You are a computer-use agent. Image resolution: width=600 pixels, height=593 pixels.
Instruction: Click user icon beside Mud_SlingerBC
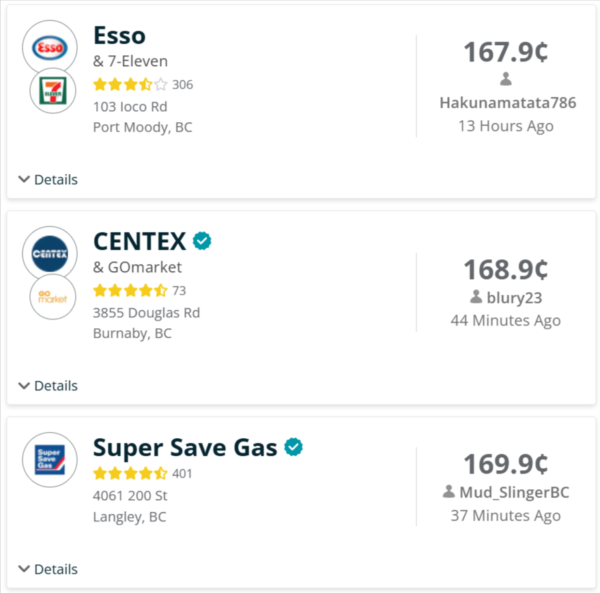pyautogui.click(x=449, y=492)
